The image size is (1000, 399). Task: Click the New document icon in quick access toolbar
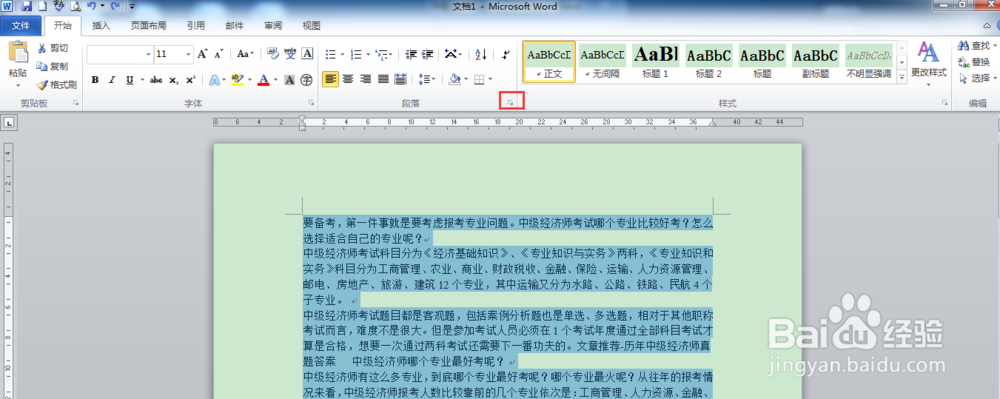click(x=42, y=6)
